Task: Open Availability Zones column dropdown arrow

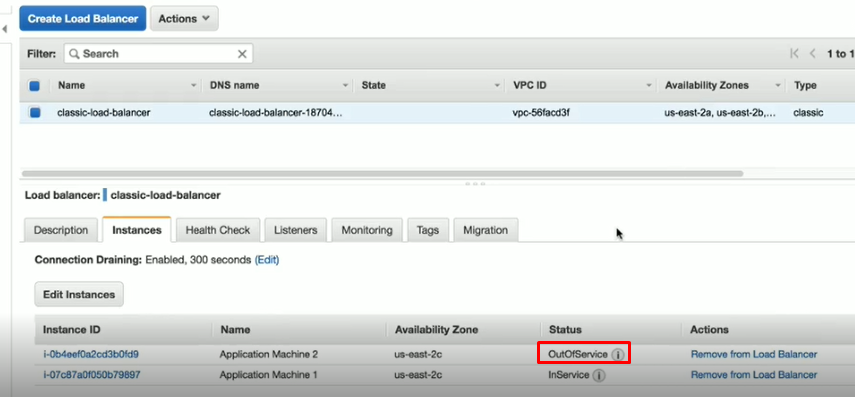Action: click(778, 86)
